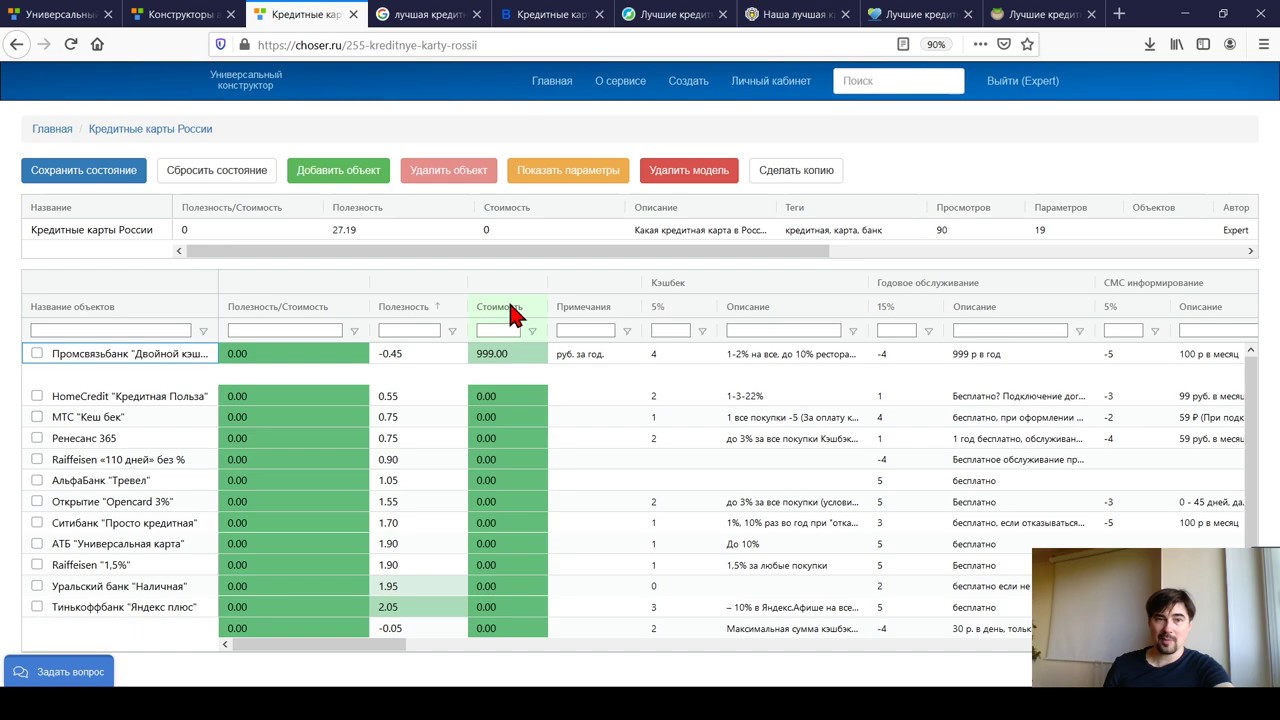Open filter icon for Годовое обслуживание Описание column
Image resolution: width=1280 pixels, height=720 pixels.
[x=1080, y=331]
